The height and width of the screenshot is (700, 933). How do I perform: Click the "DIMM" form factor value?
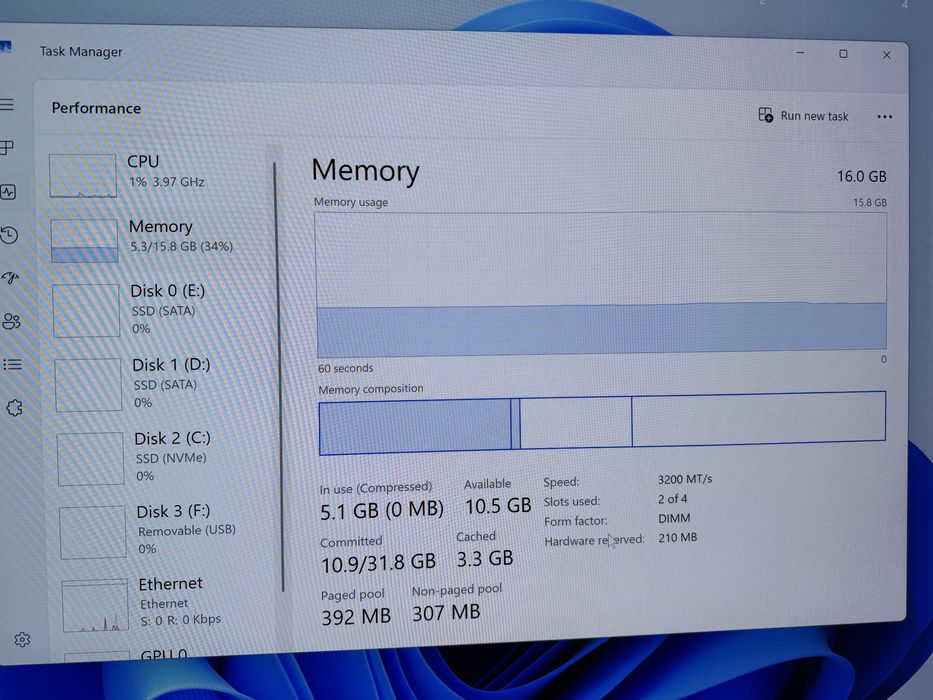[x=674, y=518]
